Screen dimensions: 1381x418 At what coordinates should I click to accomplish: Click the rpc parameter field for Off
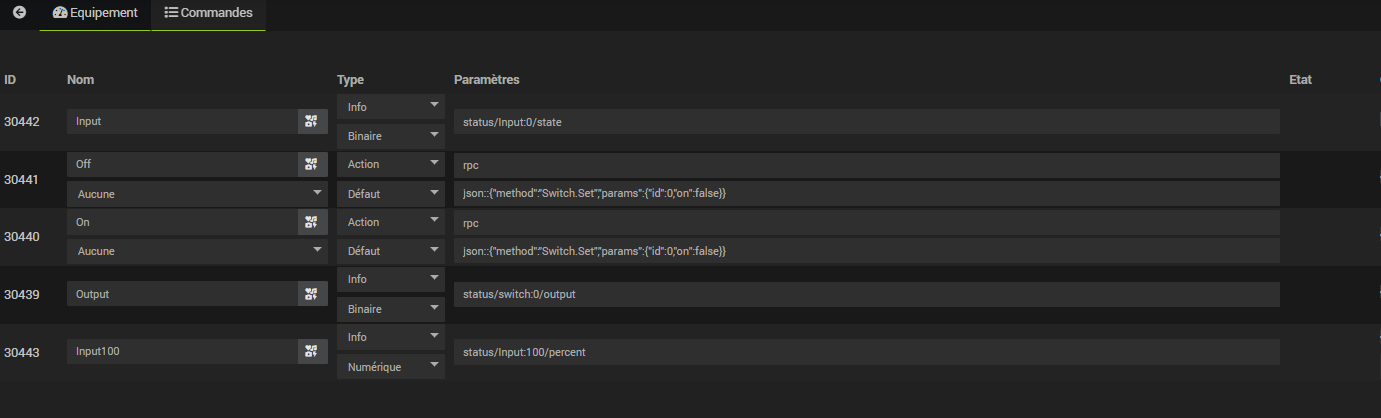866,164
